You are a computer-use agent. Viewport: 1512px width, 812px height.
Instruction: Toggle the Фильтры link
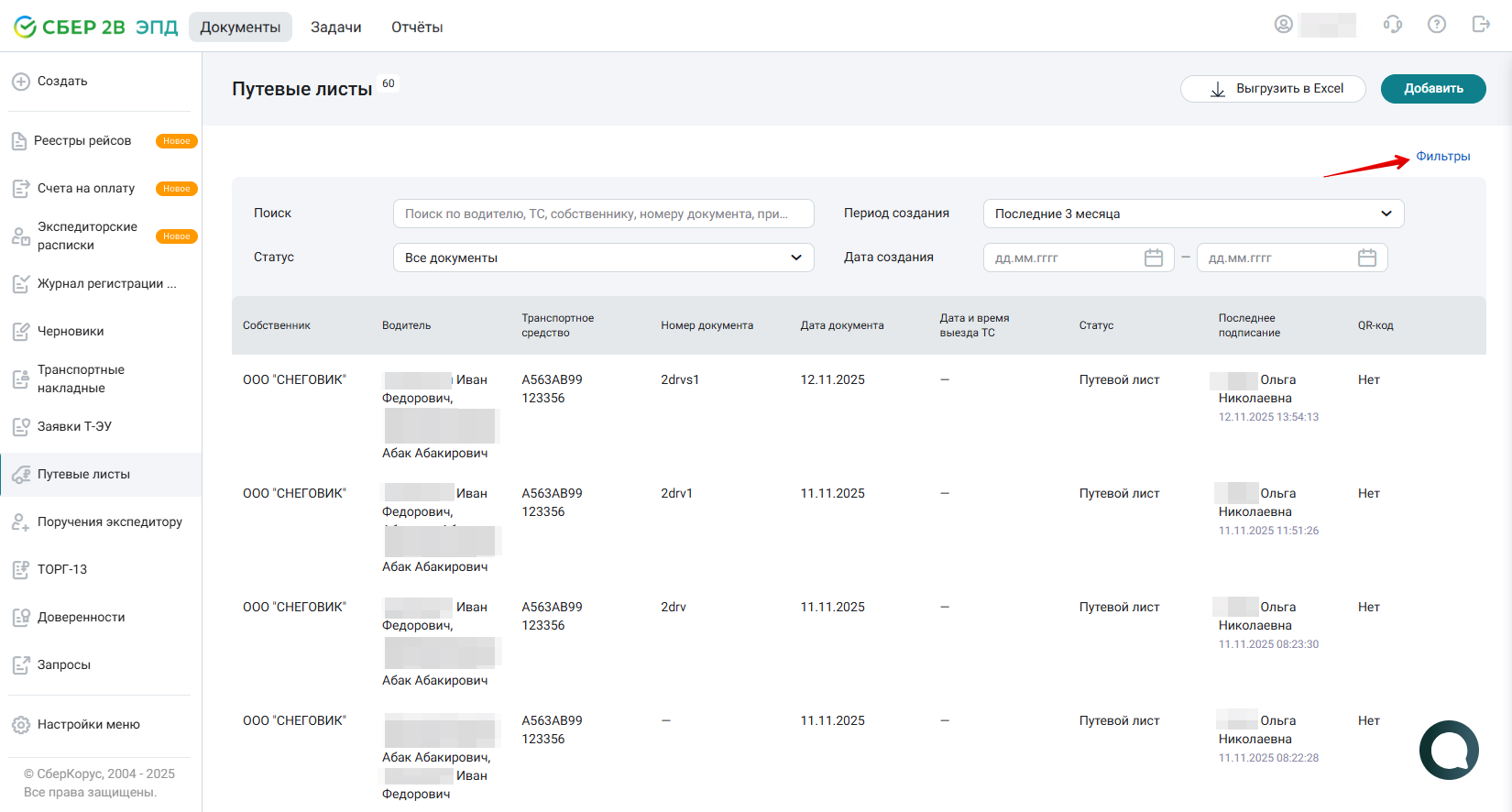[x=1443, y=157]
